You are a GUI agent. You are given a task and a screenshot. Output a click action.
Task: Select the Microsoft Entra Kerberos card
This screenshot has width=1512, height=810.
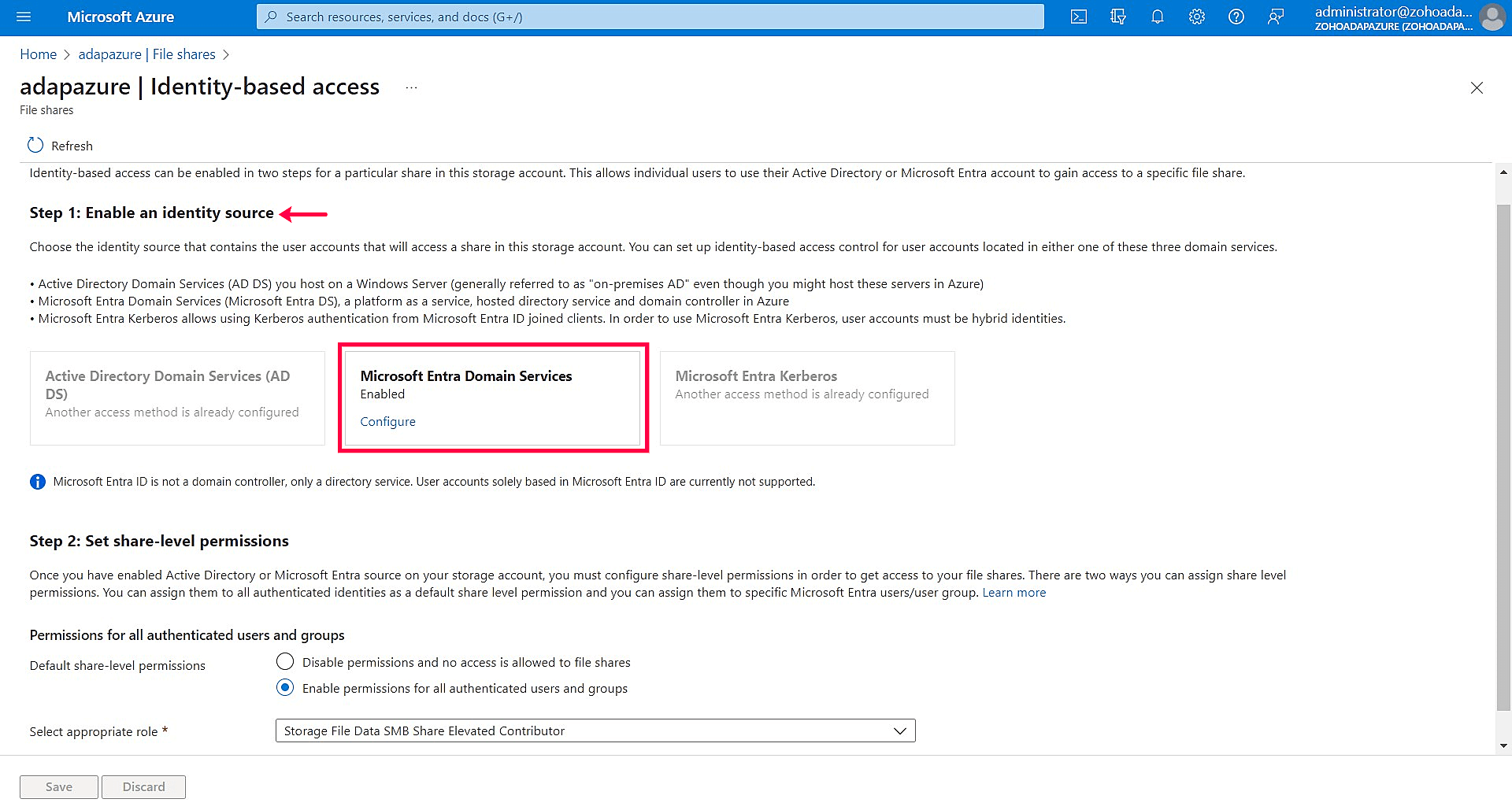[807, 398]
